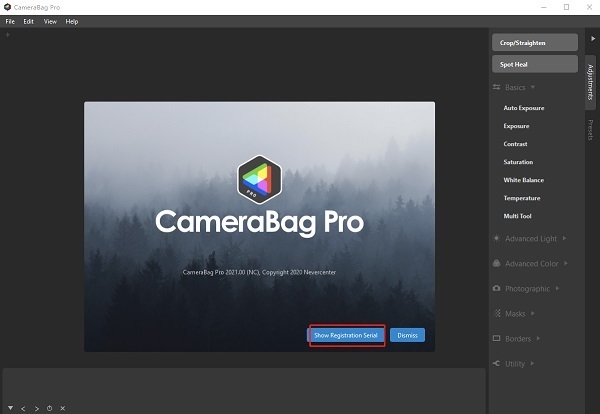Viewport: 600px width, 414px height.
Task: Switch to the Adjustments side tab
Action: pos(590,82)
